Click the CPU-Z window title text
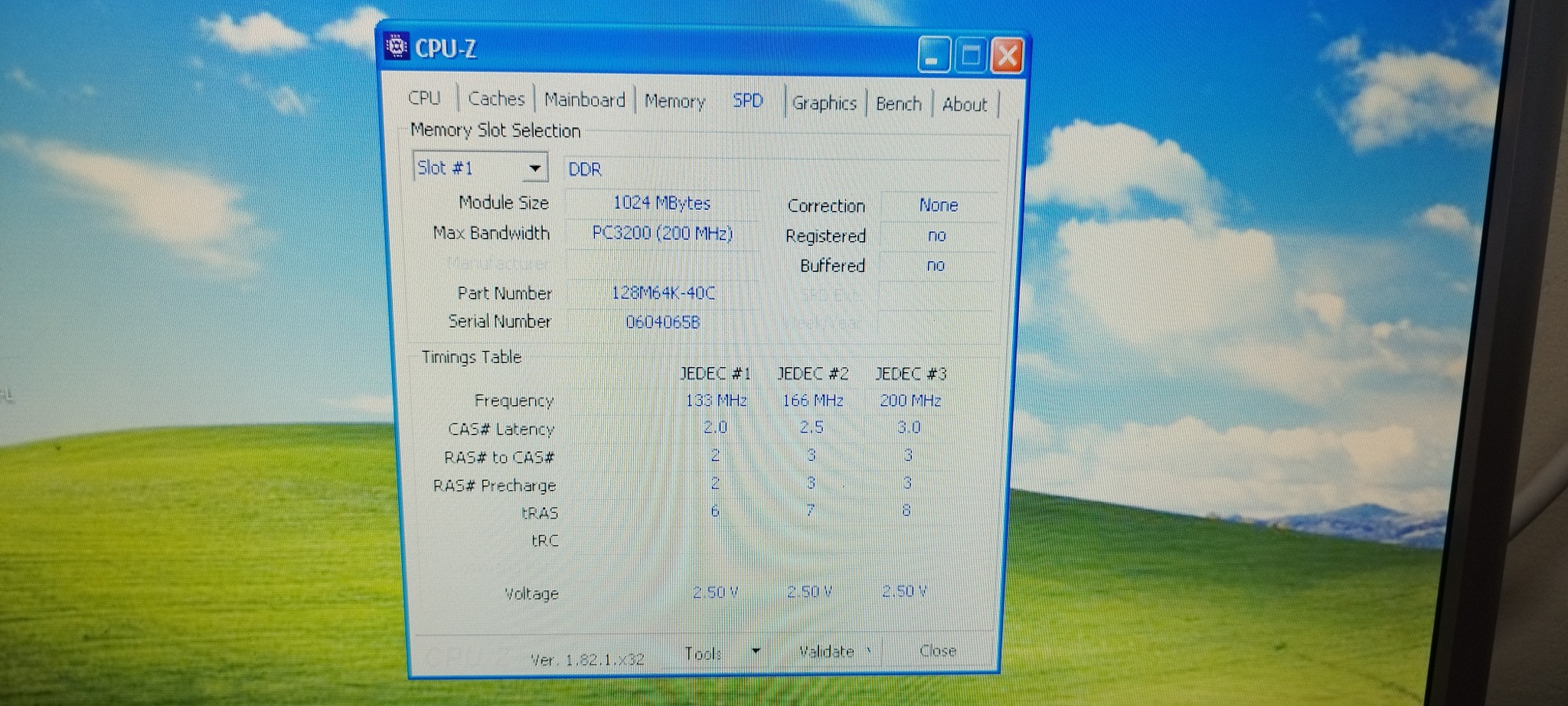The width and height of the screenshot is (1568, 706). [446, 48]
